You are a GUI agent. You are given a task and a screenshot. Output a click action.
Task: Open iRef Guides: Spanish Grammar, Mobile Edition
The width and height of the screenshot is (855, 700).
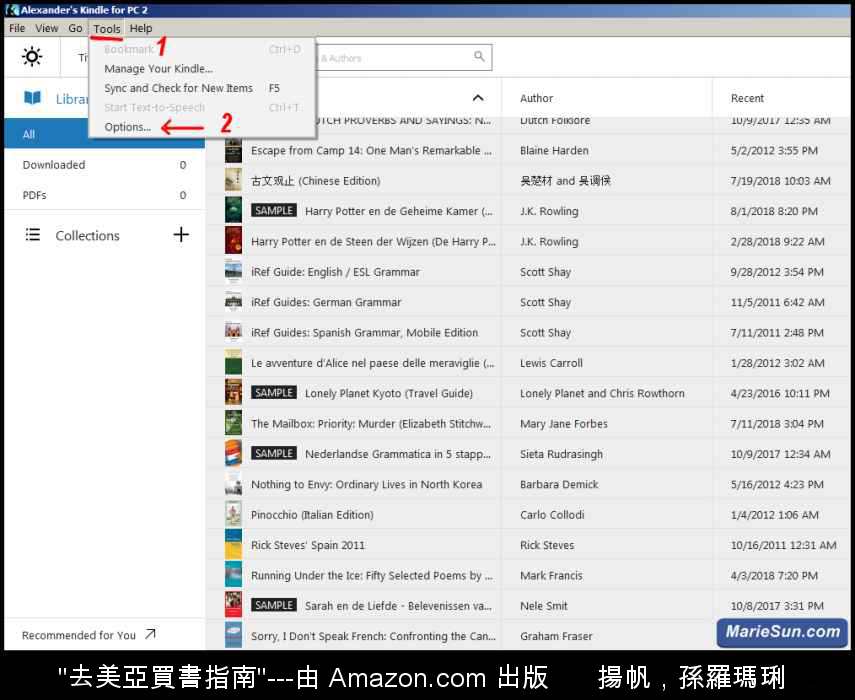point(364,333)
